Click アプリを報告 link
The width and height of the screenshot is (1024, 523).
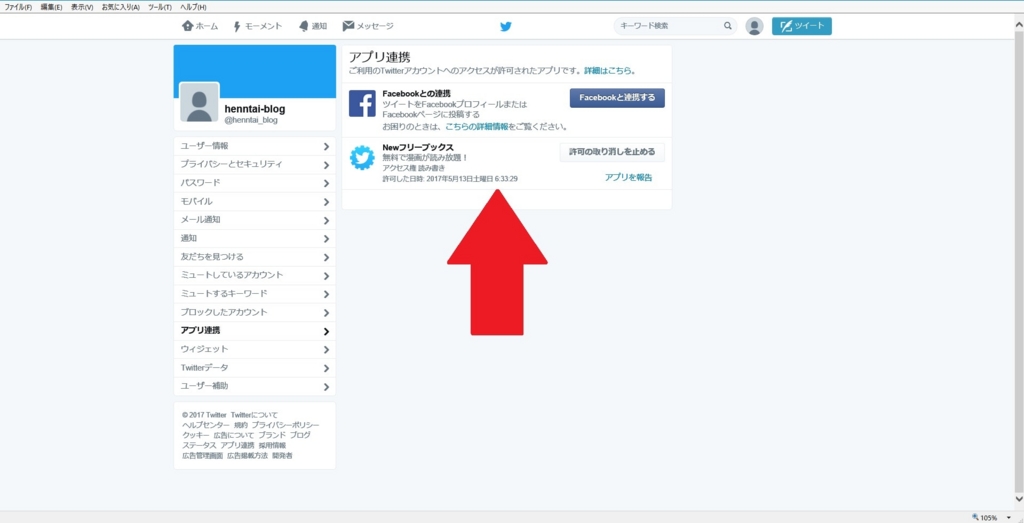pos(628,178)
